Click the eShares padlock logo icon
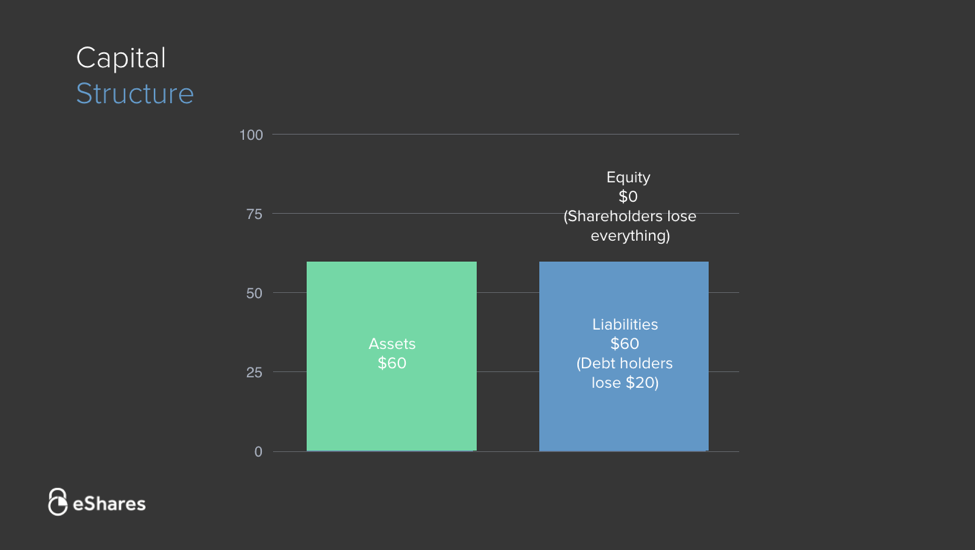The width and height of the screenshot is (975, 550). [58, 502]
